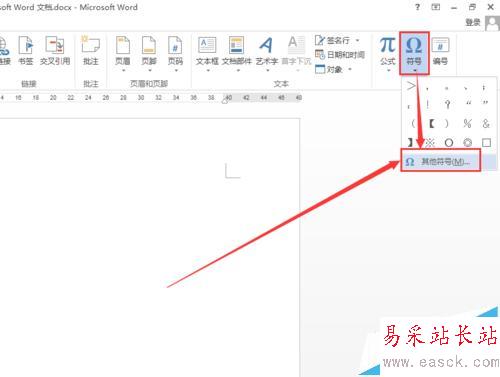Insert the ( left parenthesis symbol
This screenshot has width=500, height=377.
[x=413, y=124]
